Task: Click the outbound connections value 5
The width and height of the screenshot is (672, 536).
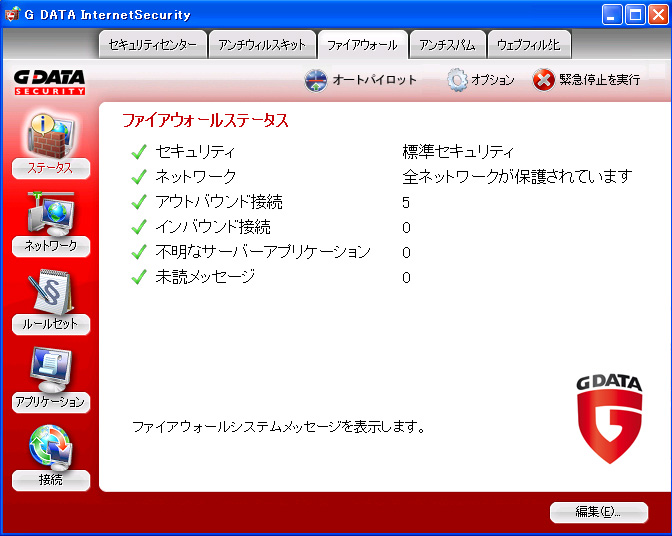Action: [x=406, y=202]
